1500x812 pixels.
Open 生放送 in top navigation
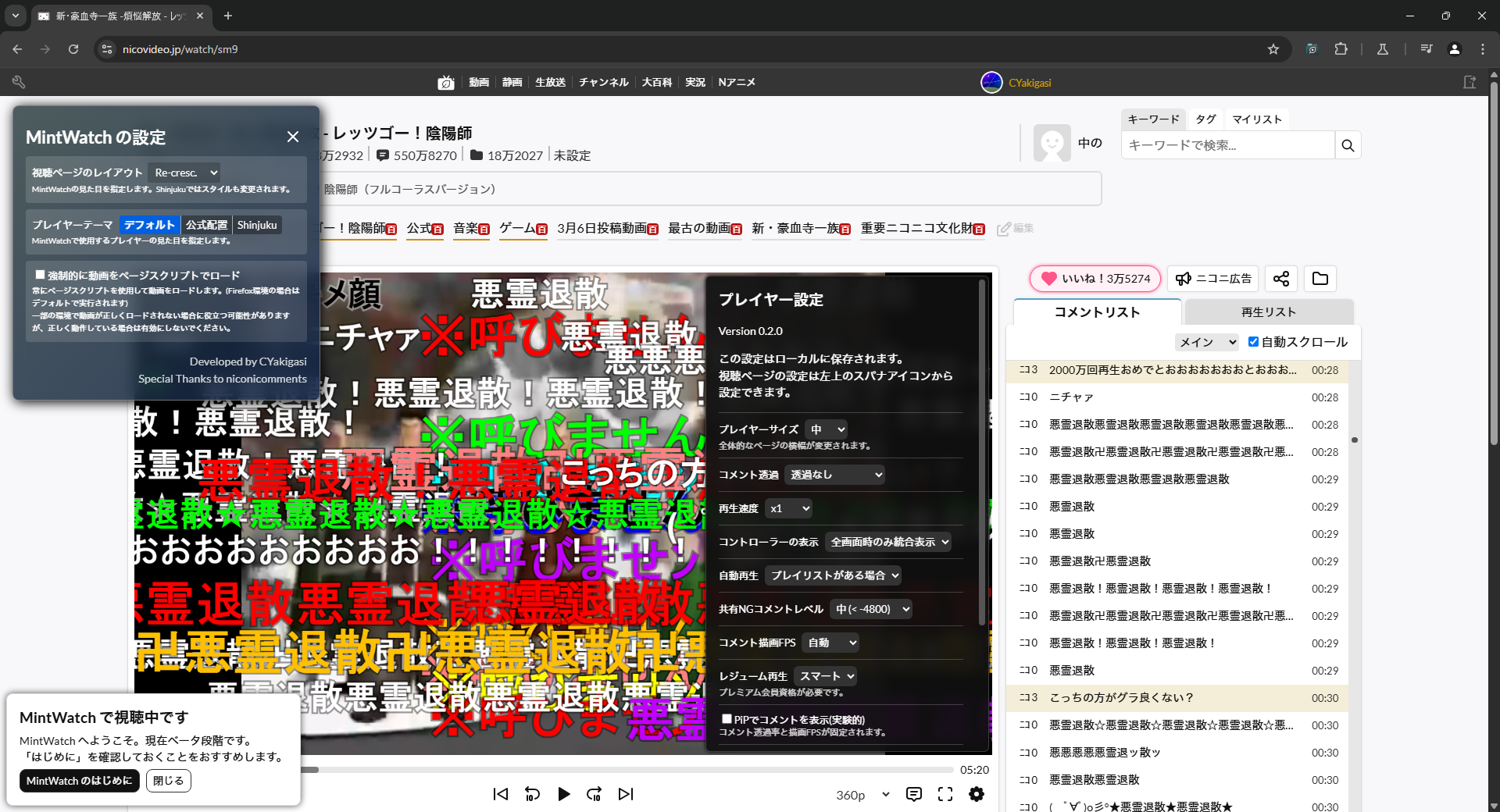[x=550, y=83]
